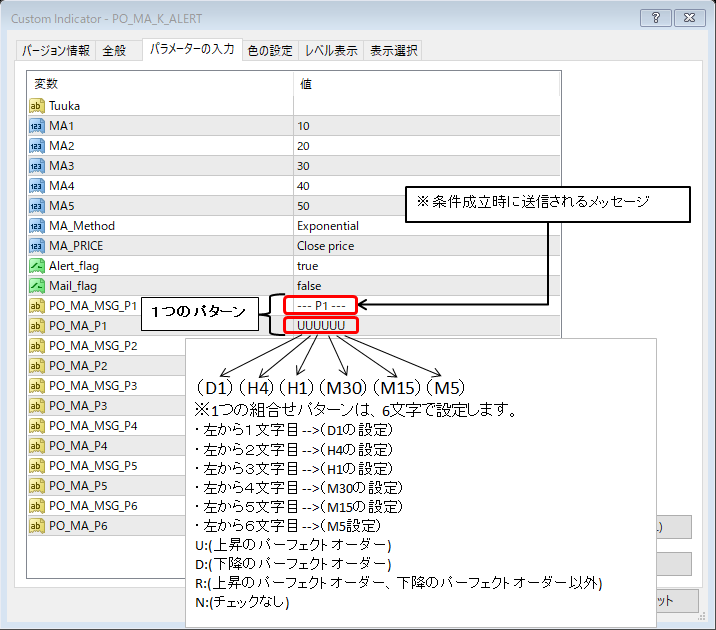Click the icon beside MA_Method

click(37, 226)
